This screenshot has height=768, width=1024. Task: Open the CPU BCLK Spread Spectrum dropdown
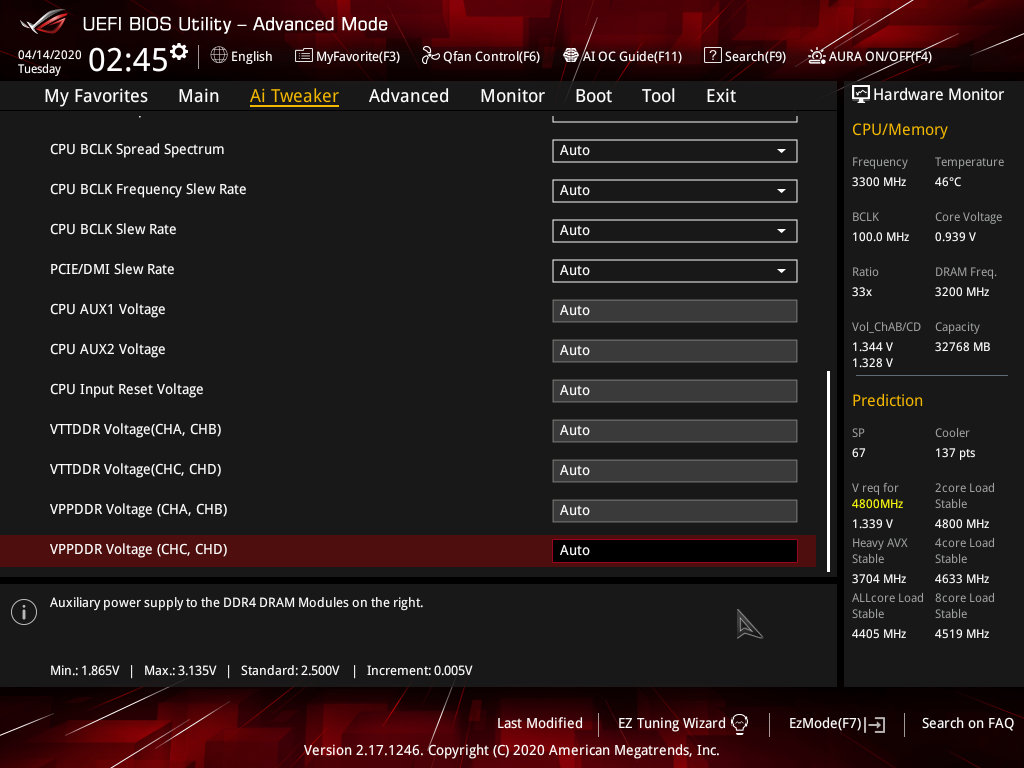click(x=675, y=151)
